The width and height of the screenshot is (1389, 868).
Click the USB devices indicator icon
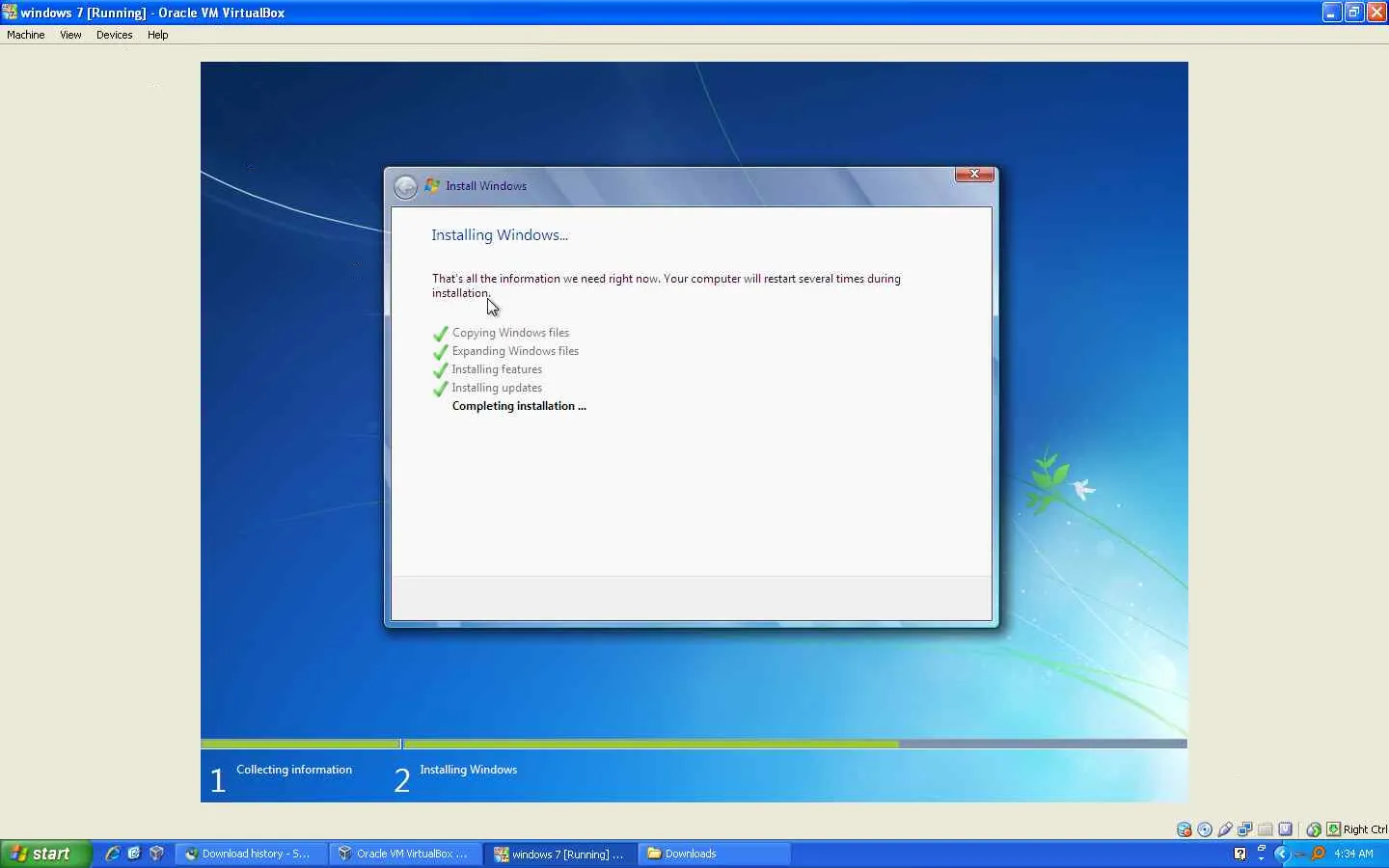point(1225,829)
